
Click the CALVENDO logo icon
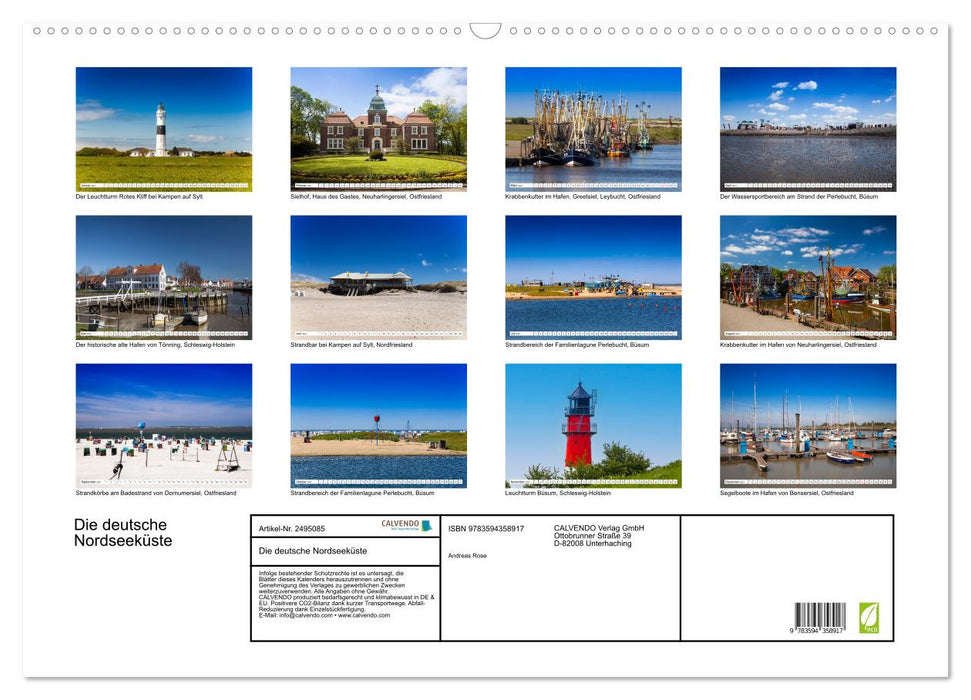407,525
